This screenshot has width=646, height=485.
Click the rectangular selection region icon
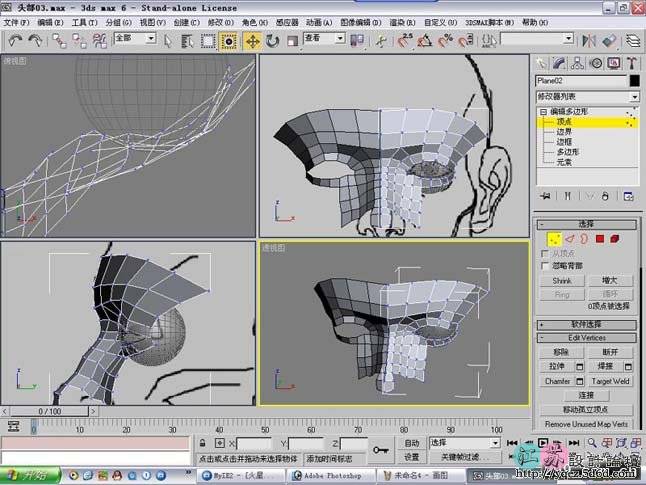click(x=208, y=40)
